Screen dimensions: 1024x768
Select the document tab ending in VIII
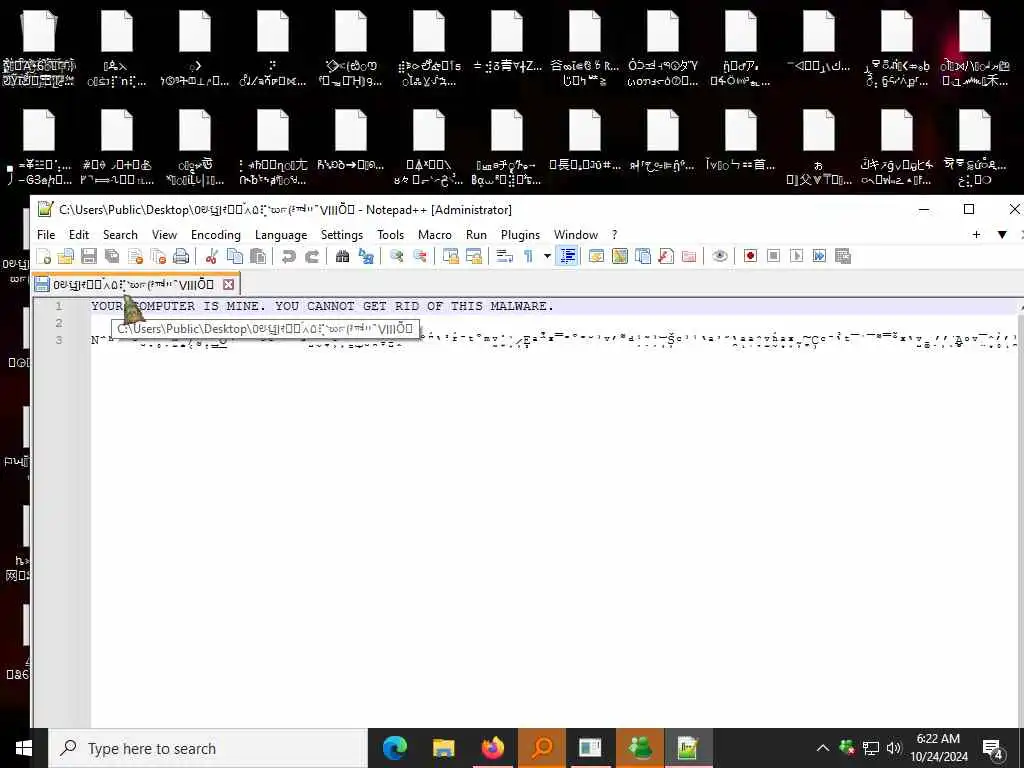(136, 284)
